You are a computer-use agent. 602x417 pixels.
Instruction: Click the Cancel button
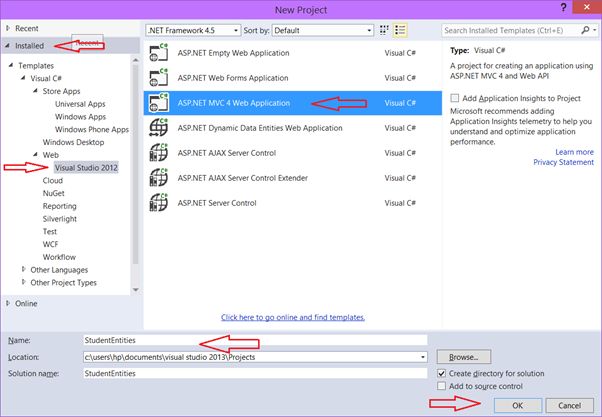pyautogui.click(x=569, y=405)
